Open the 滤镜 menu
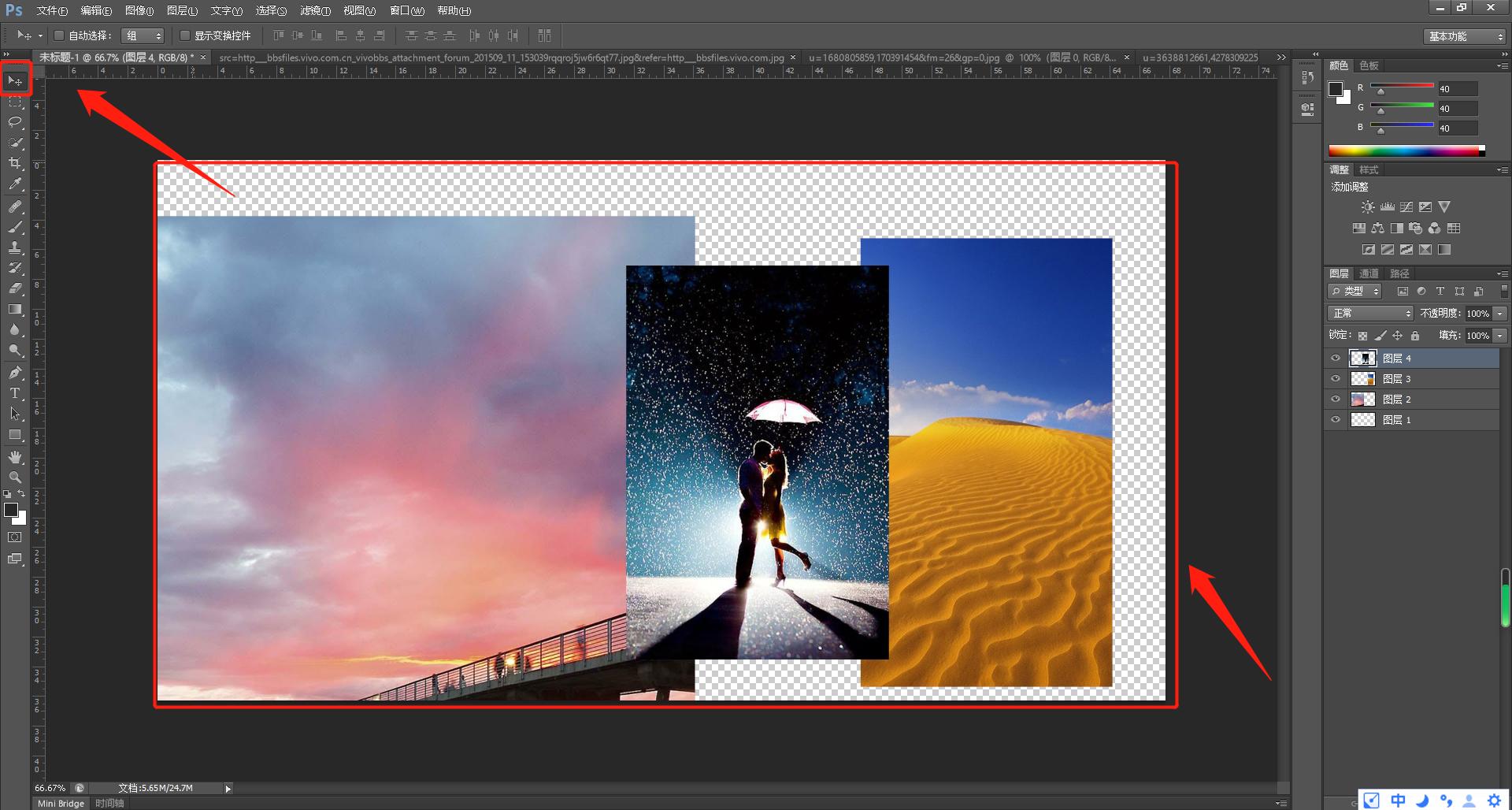 pos(315,11)
